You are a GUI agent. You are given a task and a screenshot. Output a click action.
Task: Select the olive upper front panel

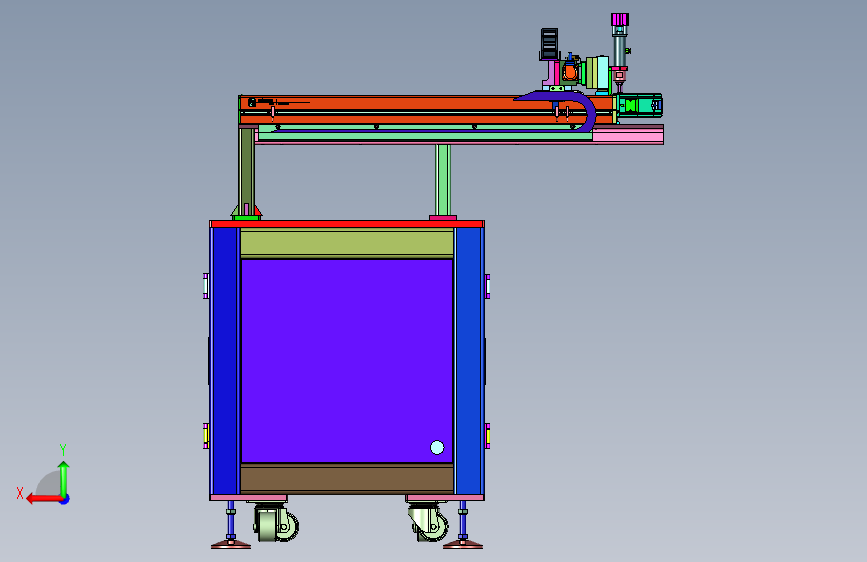pyautogui.click(x=347, y=243)
